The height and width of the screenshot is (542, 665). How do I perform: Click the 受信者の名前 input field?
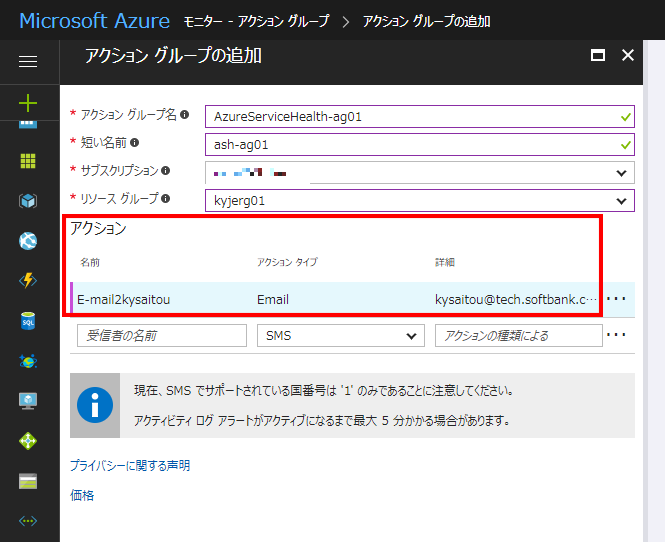pos(162,336)
